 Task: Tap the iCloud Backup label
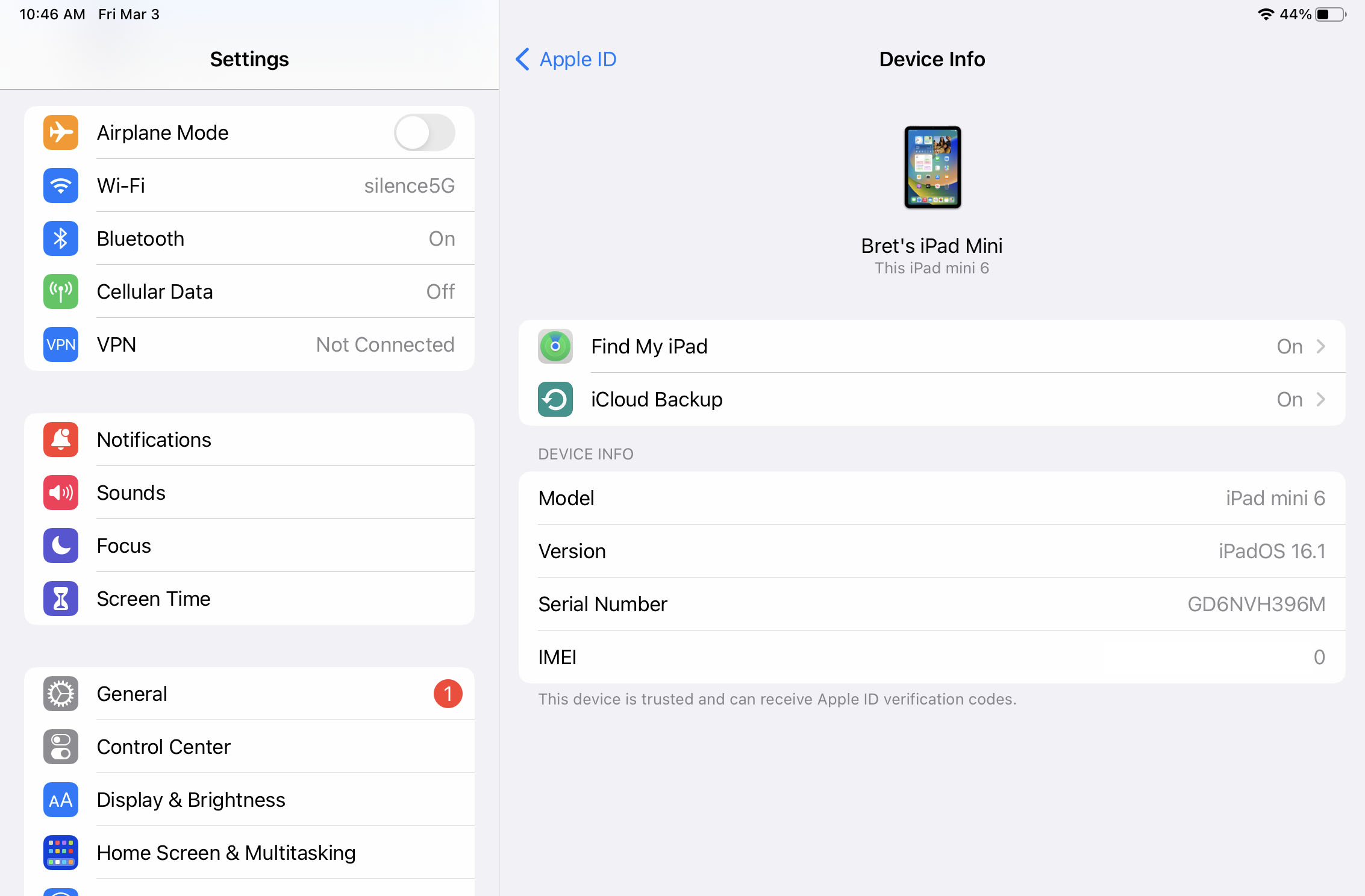[657, 399]
